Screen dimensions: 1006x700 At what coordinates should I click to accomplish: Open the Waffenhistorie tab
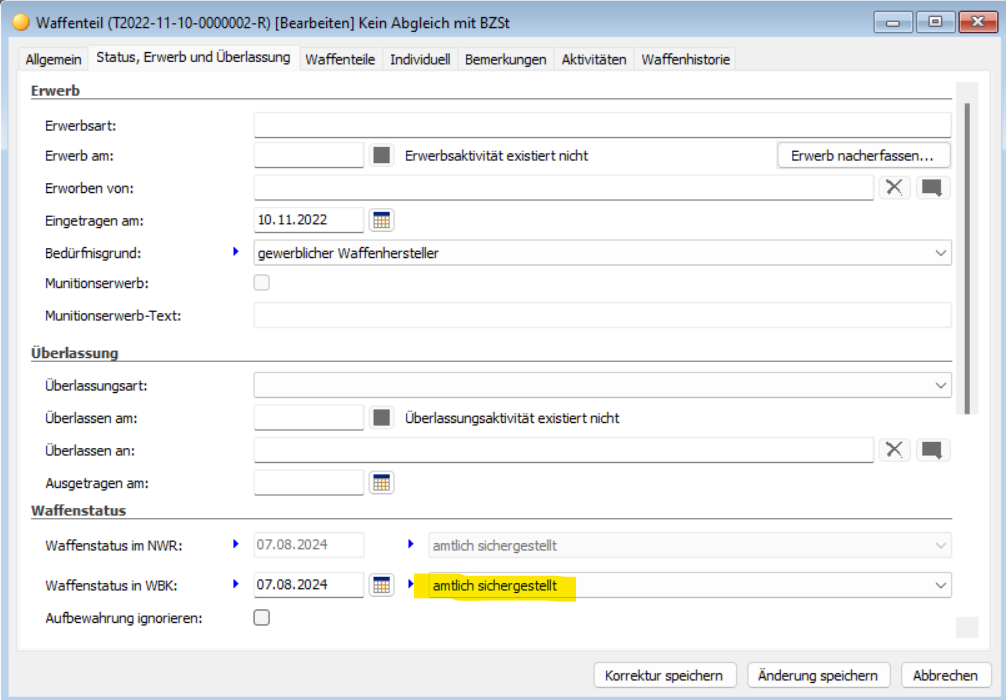[x=685, y=59]
